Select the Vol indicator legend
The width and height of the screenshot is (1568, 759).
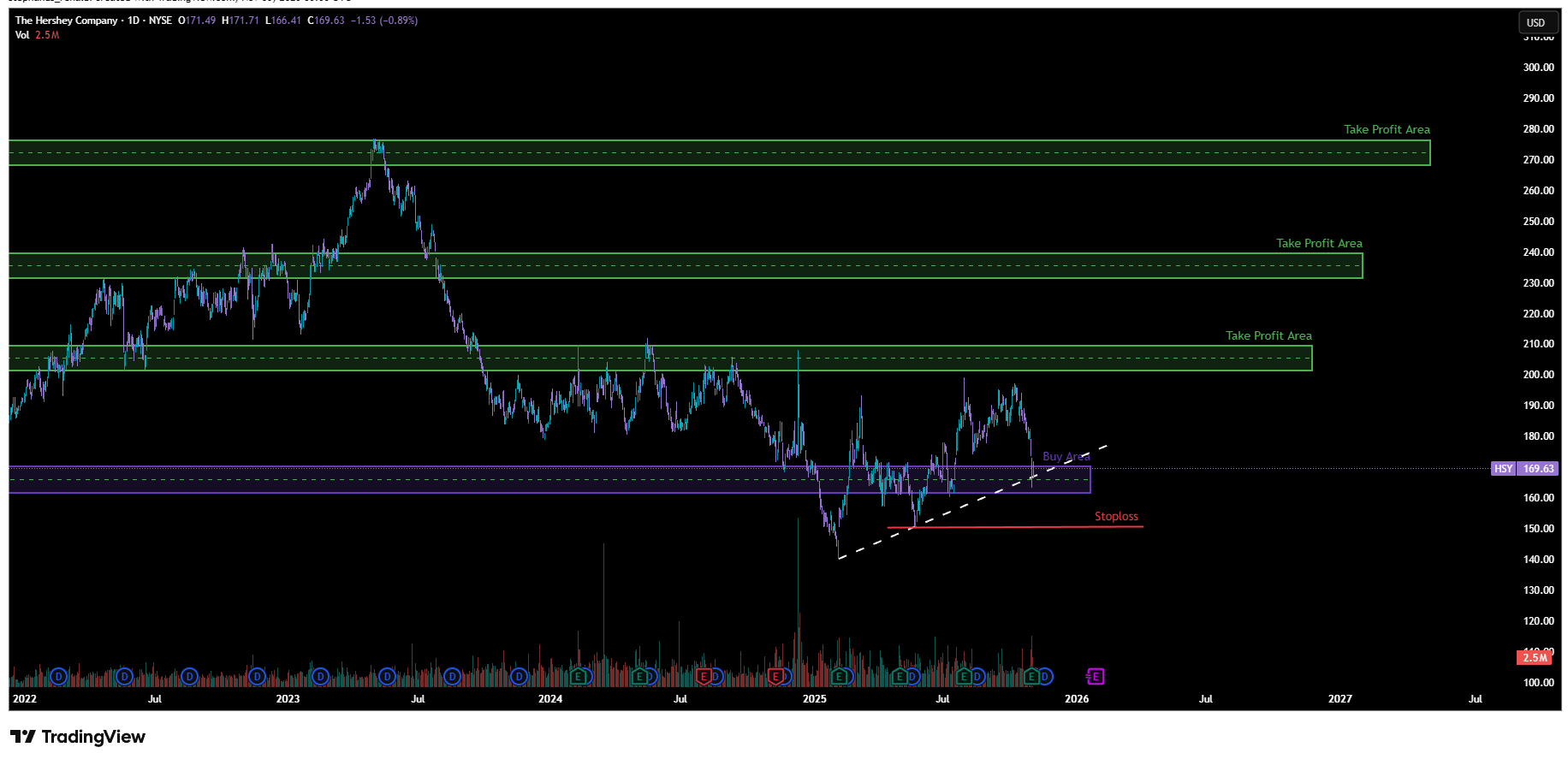point(22,35)
